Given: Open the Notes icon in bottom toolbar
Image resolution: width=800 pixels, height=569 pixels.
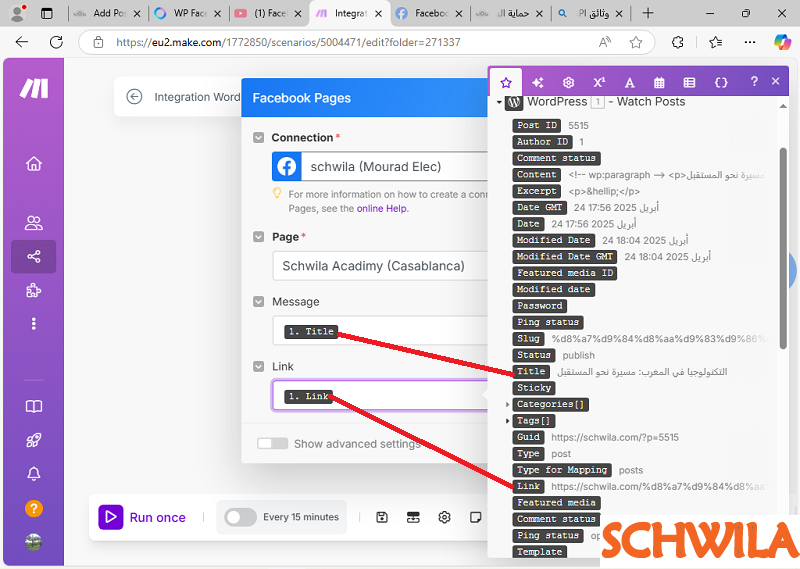Looking at the screenshot, I should click(x=476, y=517).
